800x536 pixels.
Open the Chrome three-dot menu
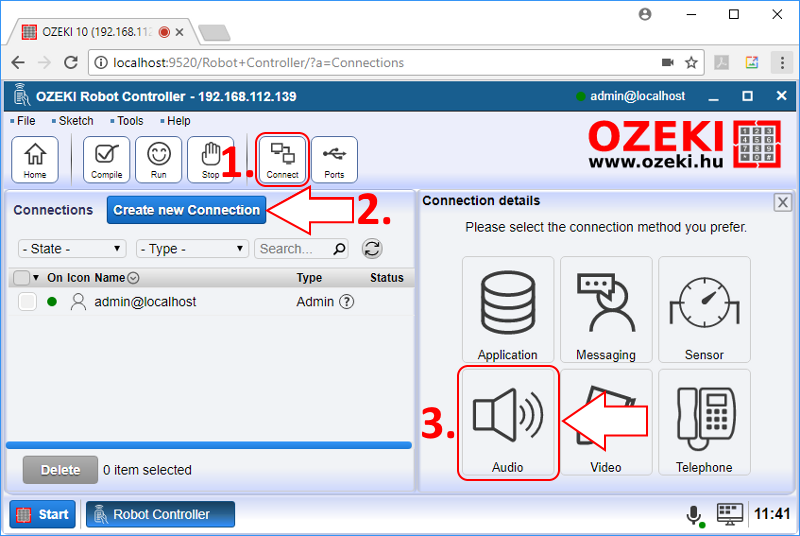(782, 63)
